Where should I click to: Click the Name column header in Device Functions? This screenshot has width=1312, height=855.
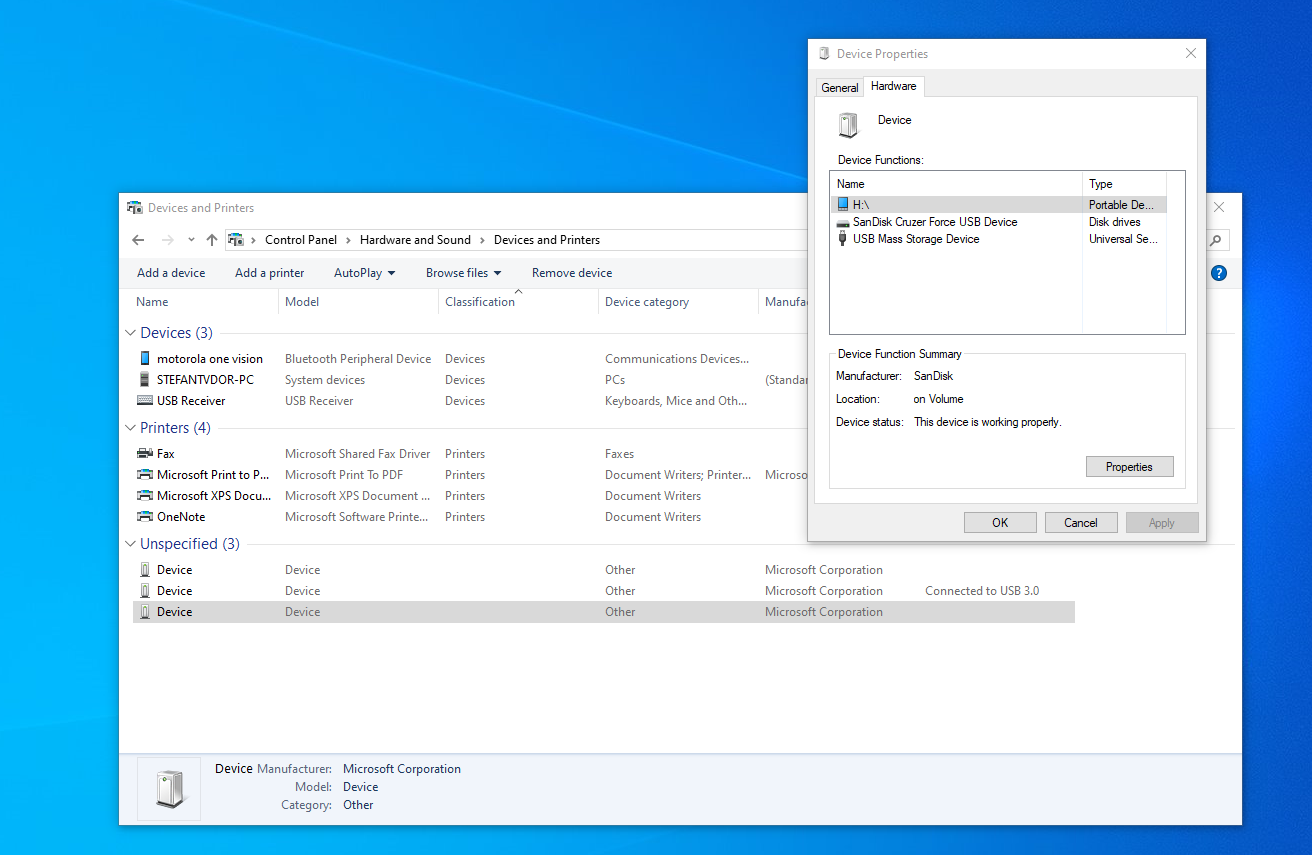pyautogui.click(x=957, y=184)
